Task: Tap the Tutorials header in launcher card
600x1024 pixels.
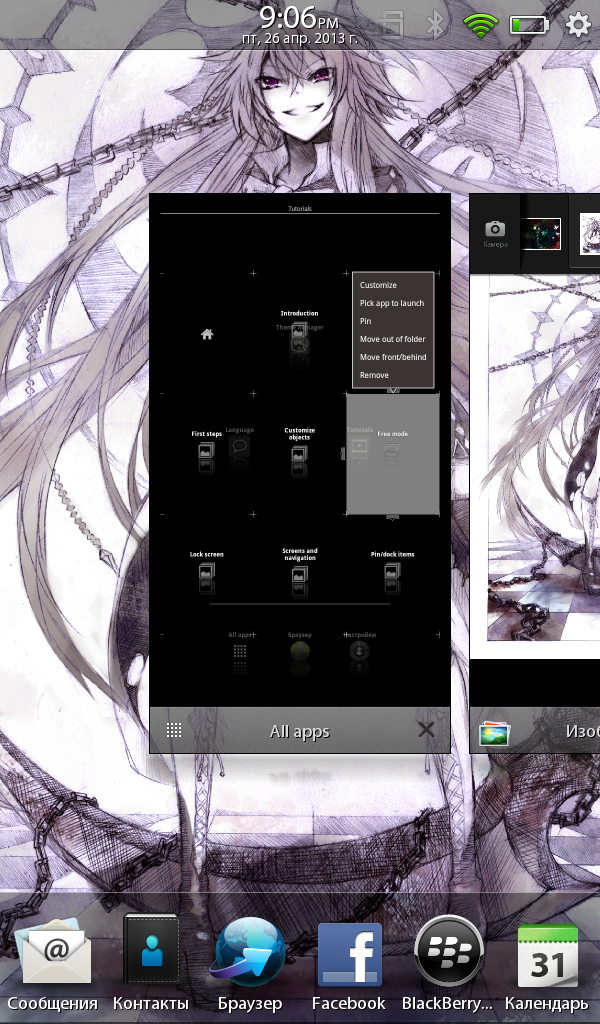Action: (x=300, y=208)
